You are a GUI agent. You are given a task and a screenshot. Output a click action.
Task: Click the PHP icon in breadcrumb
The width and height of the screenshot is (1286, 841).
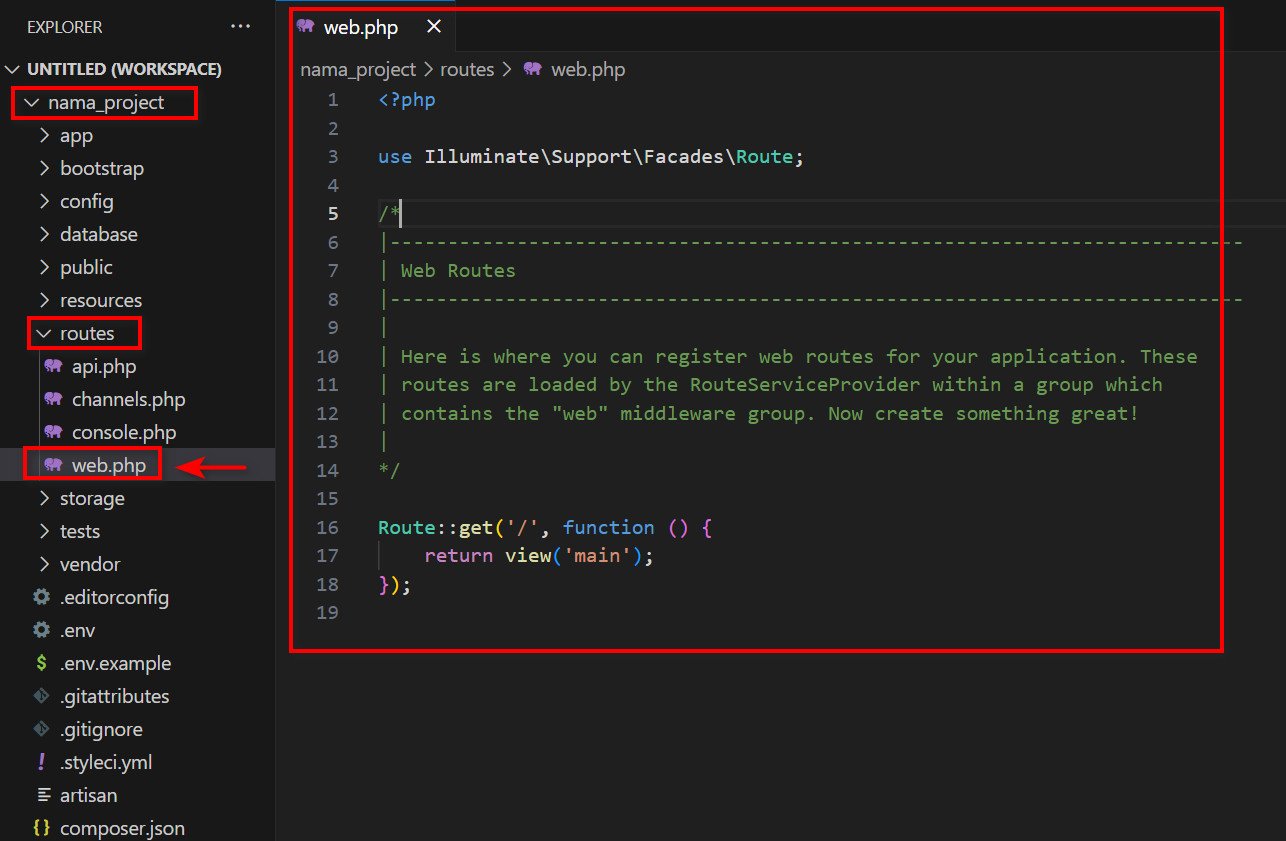(532, 69)
